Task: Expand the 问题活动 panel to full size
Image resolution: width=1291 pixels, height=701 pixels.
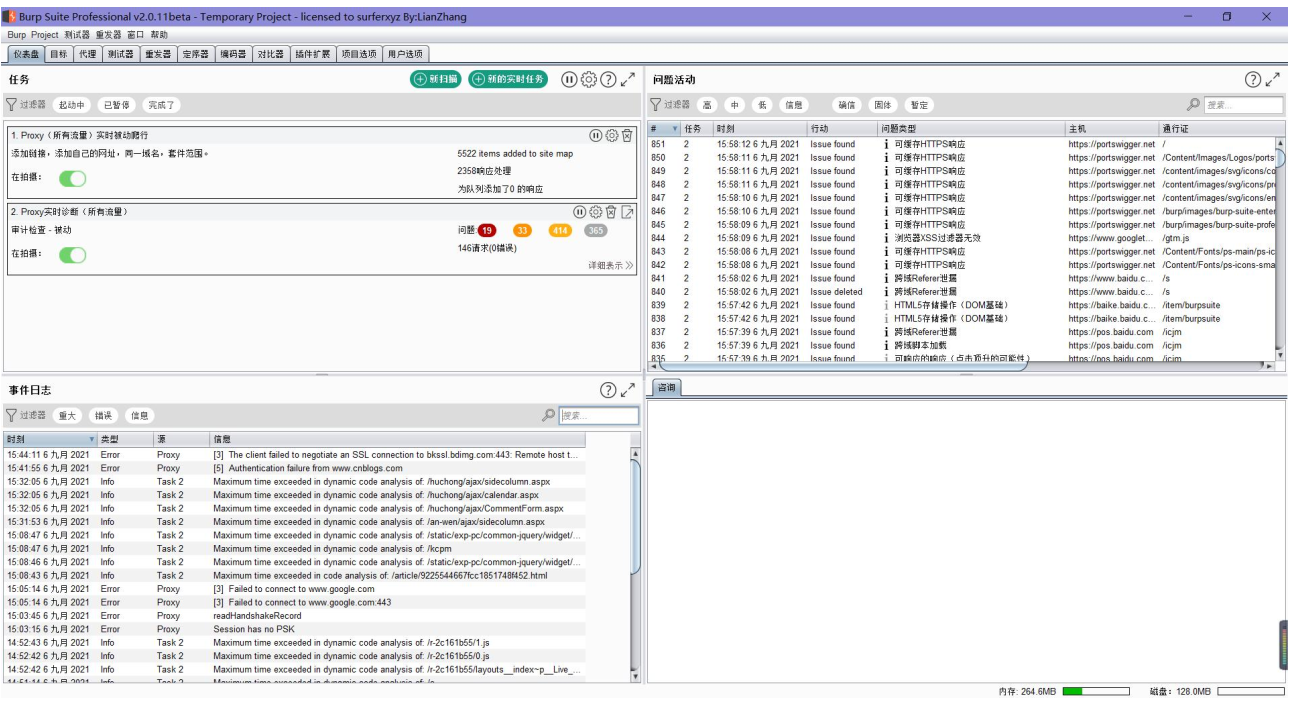Action: pyautogui.click(x=1273, y=79)
